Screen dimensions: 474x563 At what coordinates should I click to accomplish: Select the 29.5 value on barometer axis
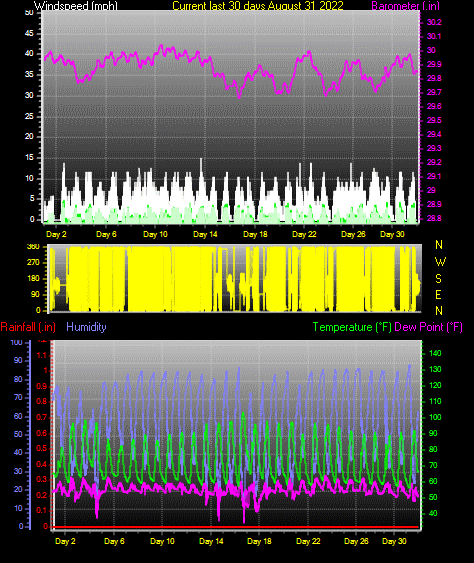tap(434, 120)
